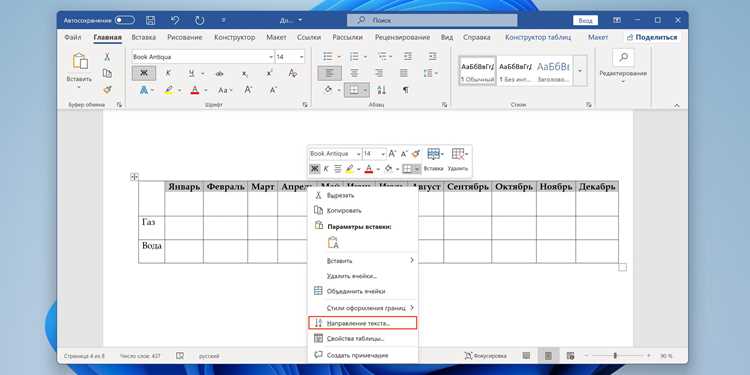Open the Конструктор таблиц tab

coord(538,37)
